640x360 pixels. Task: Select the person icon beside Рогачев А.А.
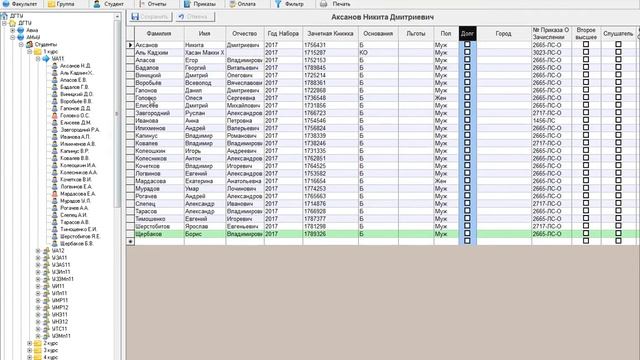pyautogui.click(x=54, y=208)
